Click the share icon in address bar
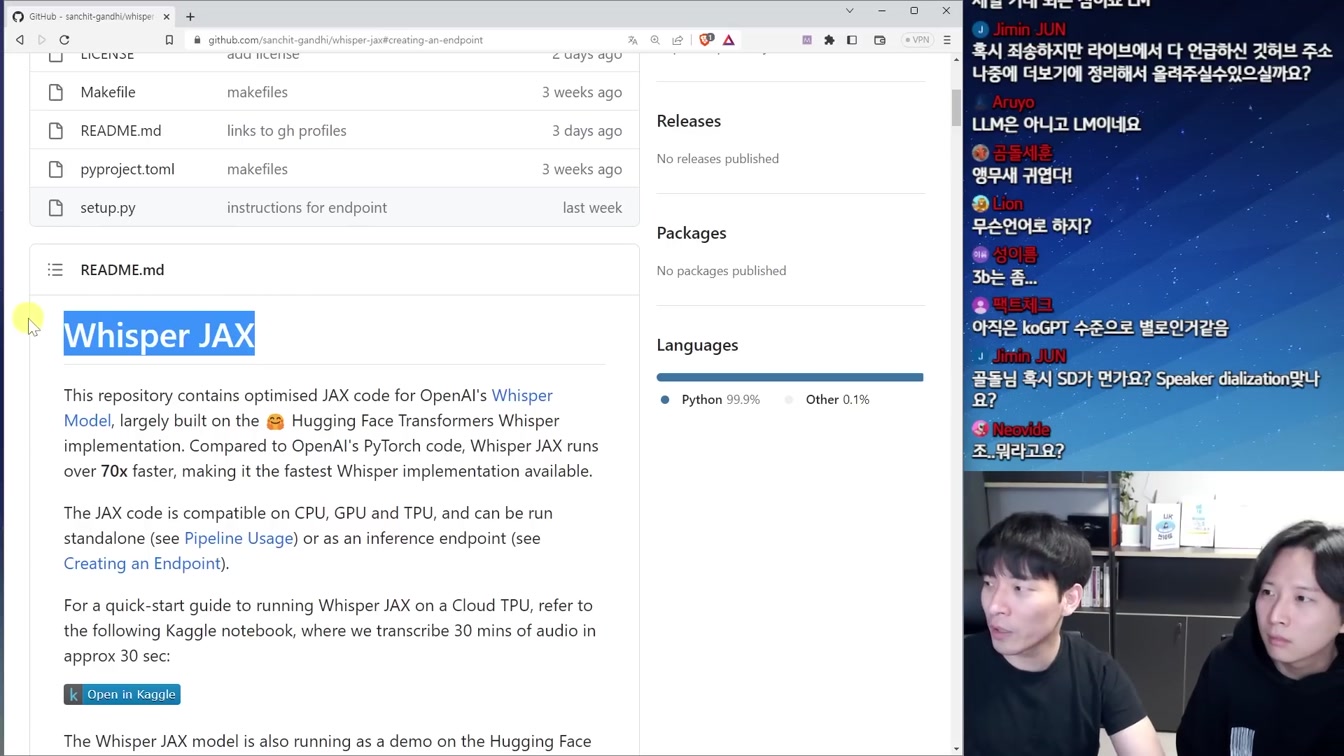 [678, 40]
